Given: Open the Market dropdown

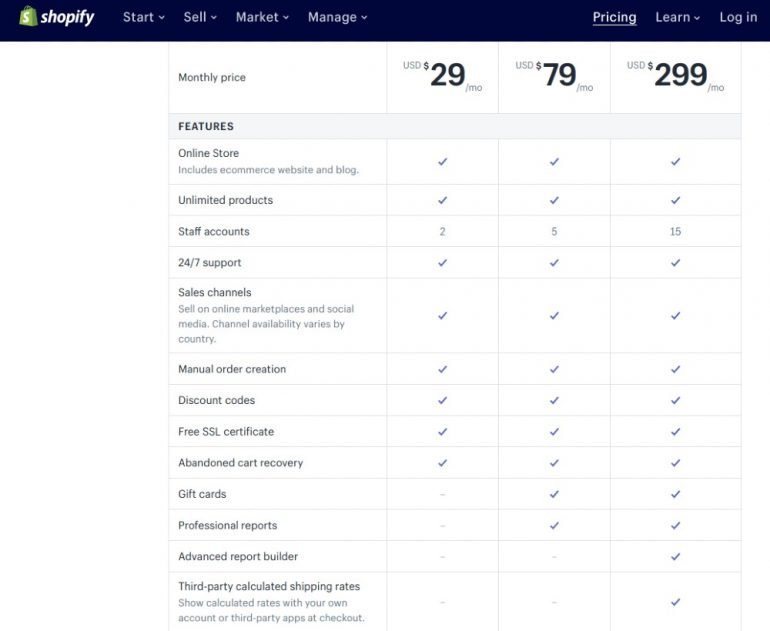Looking at the screenshot, I should click(x=262, y=17).
